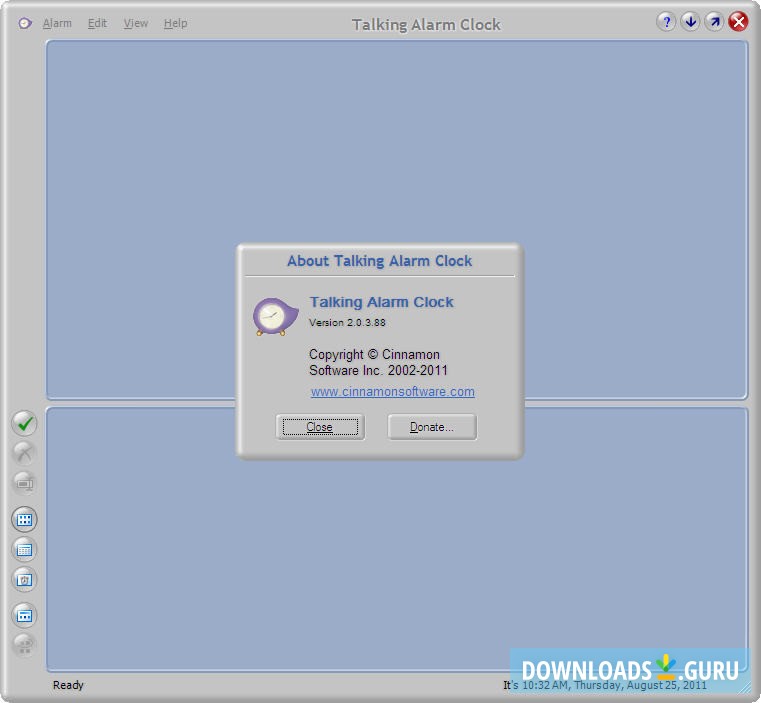Open the Edit menu
Viewport: 761px width, 703px height.
[x=97, y=23]
